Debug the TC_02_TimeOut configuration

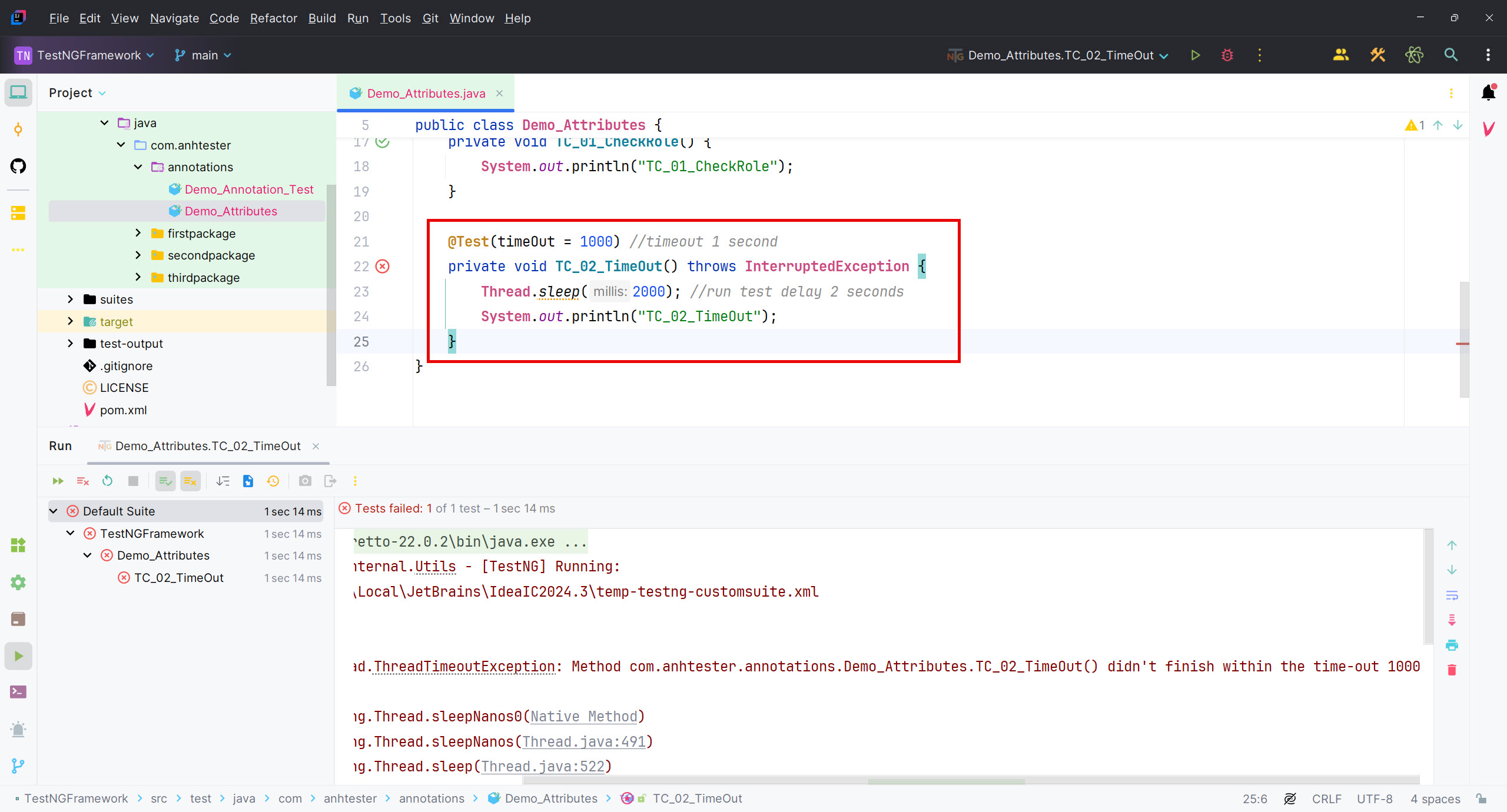pyautogui.click(x=1227, y=55)
